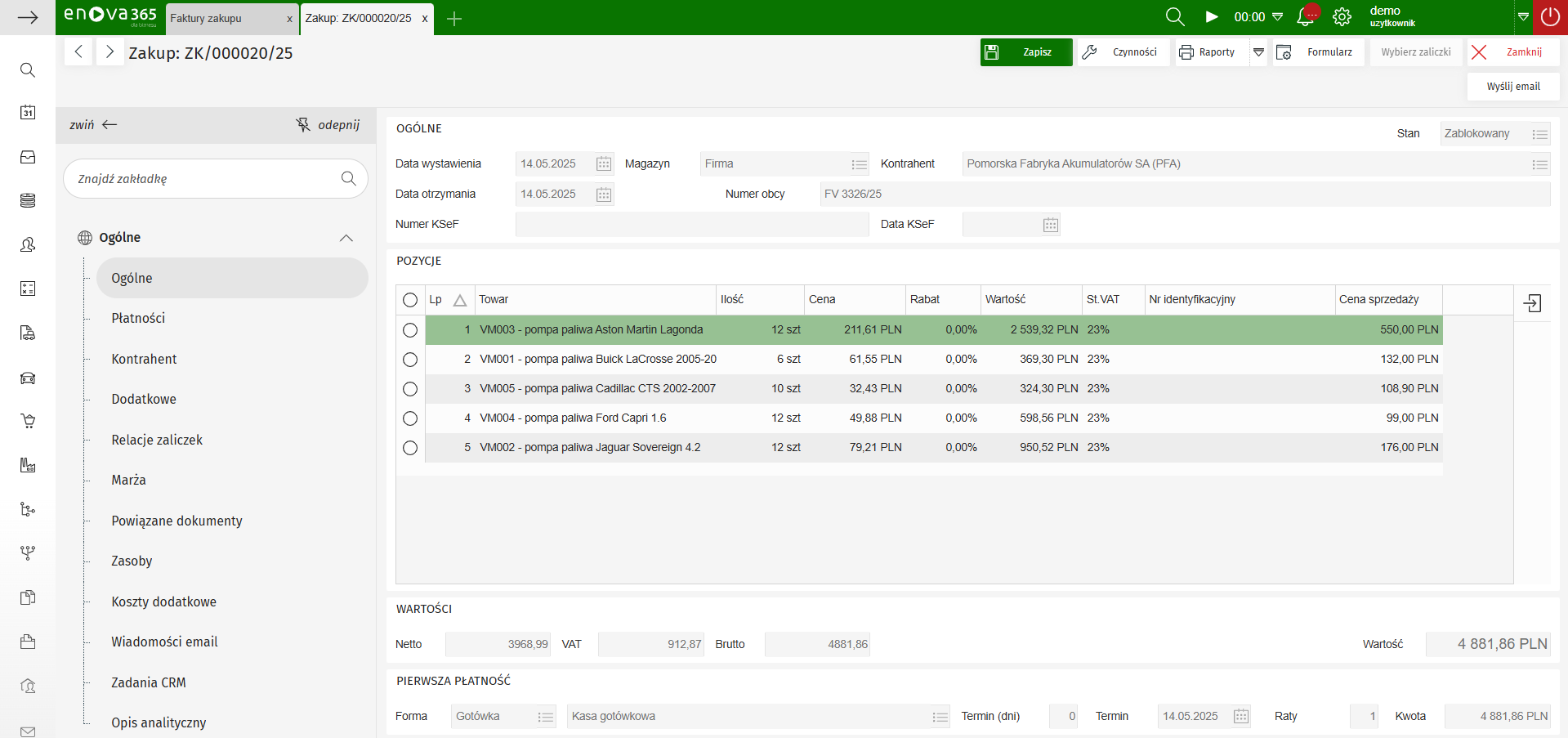
Task: Open settings gear icon in top bar
Action: click(1342, 17)
